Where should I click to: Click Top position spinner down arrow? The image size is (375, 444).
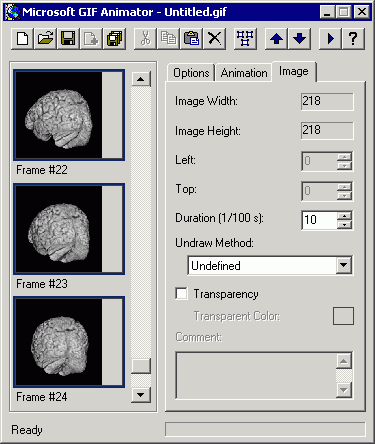point(344,195)
